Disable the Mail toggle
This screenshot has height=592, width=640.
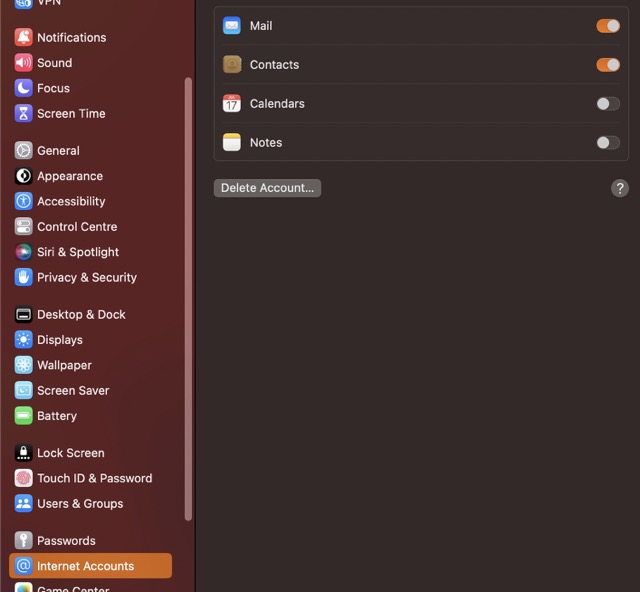pyautogui.click(x=608, y=26)
